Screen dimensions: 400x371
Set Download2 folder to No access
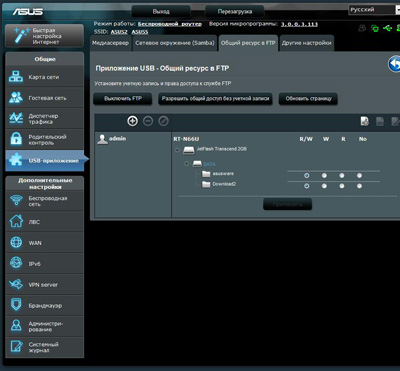click(359, 186)
